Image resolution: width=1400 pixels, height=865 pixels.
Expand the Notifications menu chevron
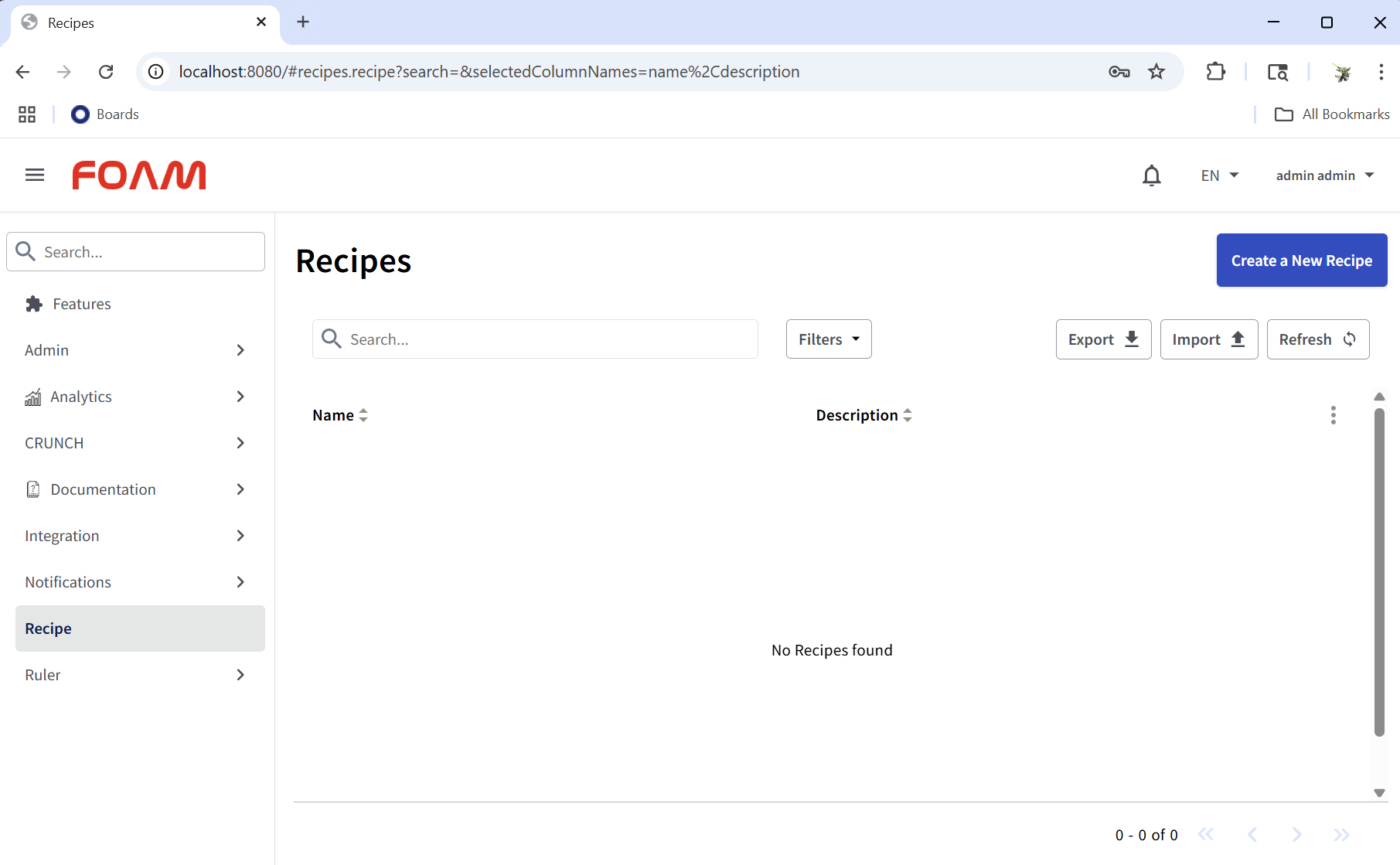[240, 582]
